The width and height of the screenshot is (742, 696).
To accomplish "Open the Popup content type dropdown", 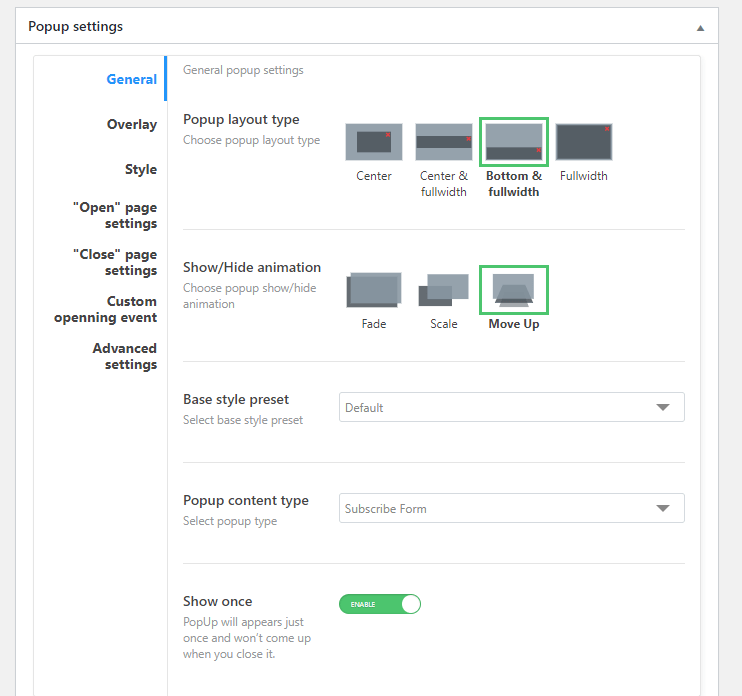I will click(512, 508).
